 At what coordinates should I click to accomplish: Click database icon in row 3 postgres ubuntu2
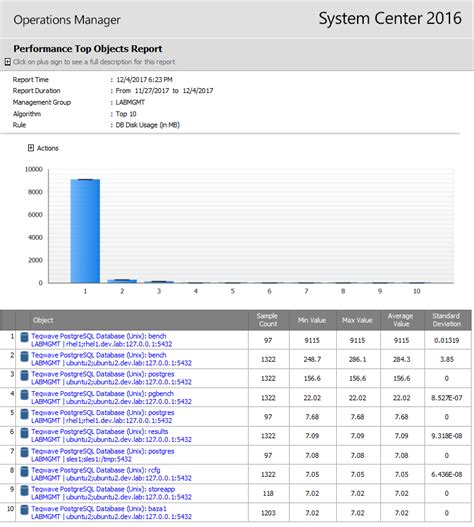[x=24, y=375]
